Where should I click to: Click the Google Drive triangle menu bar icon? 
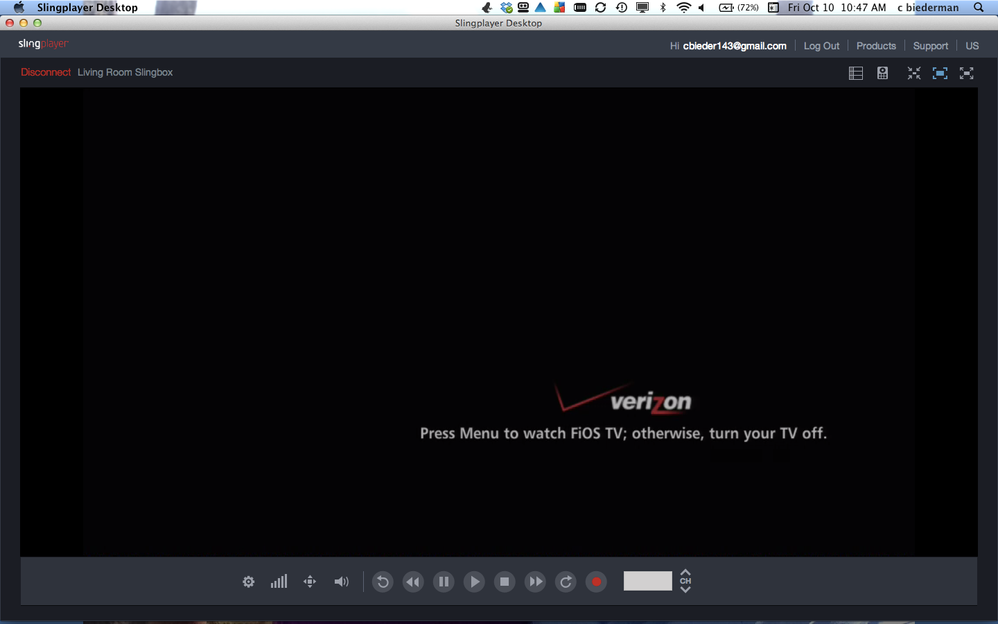(540, 7)
